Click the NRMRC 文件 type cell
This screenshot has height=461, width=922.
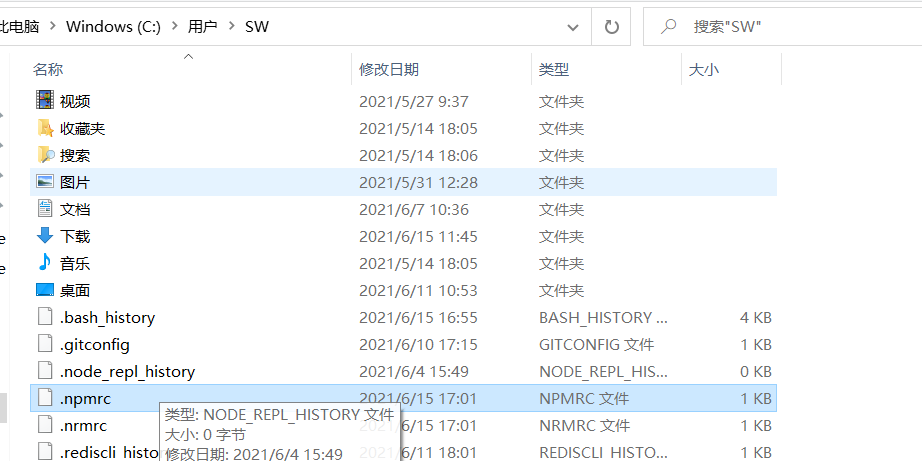pos(584,426)
